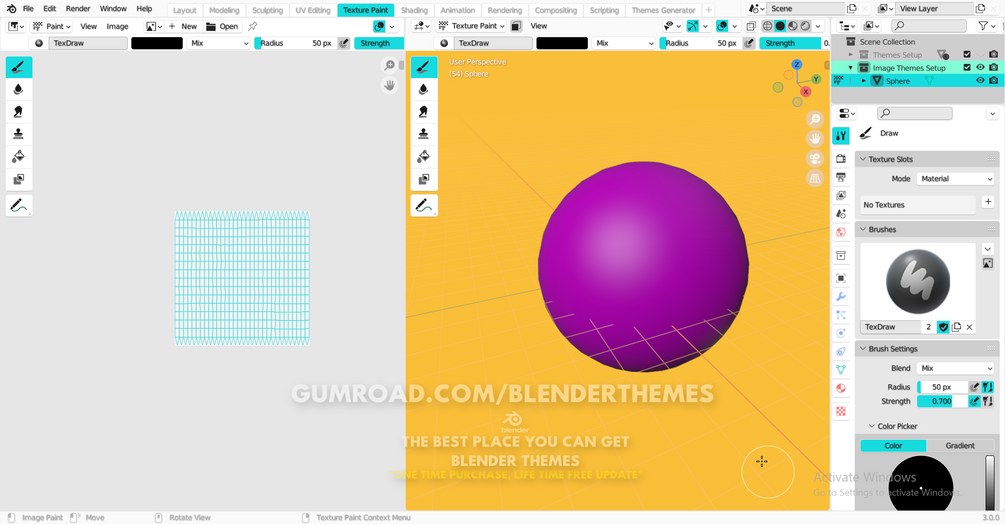Click the image editor zoom magnifier icon
Image resolution: width=1005 pixels, height=524 pixels.
click(x=389, y=65)
